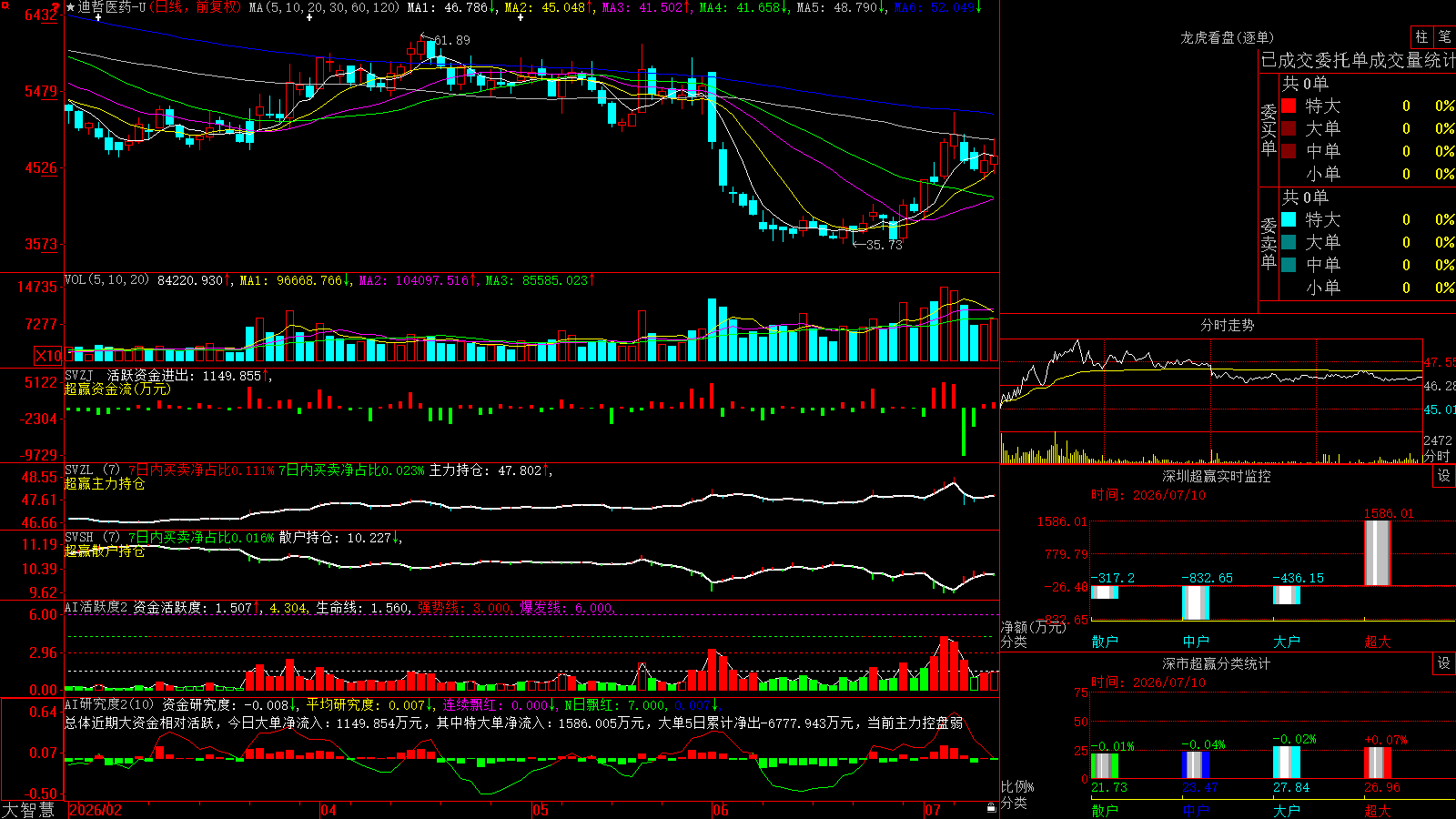Screen dimensions: 1456x819
Task: Click the 主力持仓: 47.802 readout
Action: (486, 470)
